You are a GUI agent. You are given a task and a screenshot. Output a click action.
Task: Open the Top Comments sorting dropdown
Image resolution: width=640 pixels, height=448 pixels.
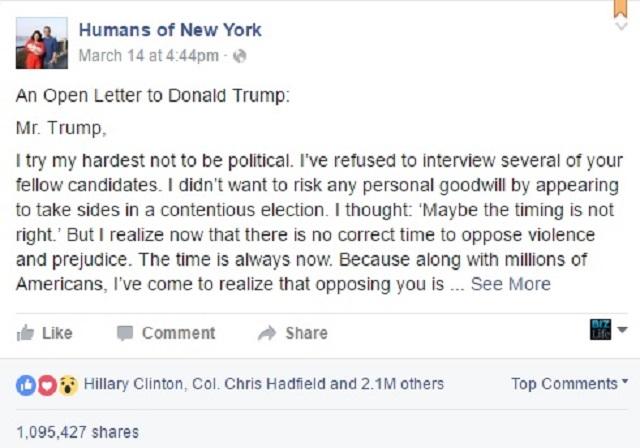click(x=569, y=384)
